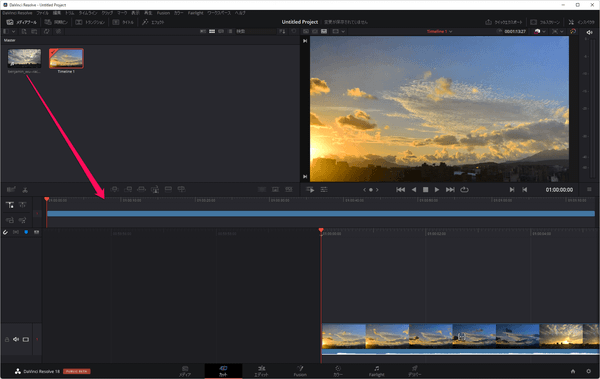600x379 pixels.
Task: Play the timeline in reverse
Action: (x=414, y=190)
